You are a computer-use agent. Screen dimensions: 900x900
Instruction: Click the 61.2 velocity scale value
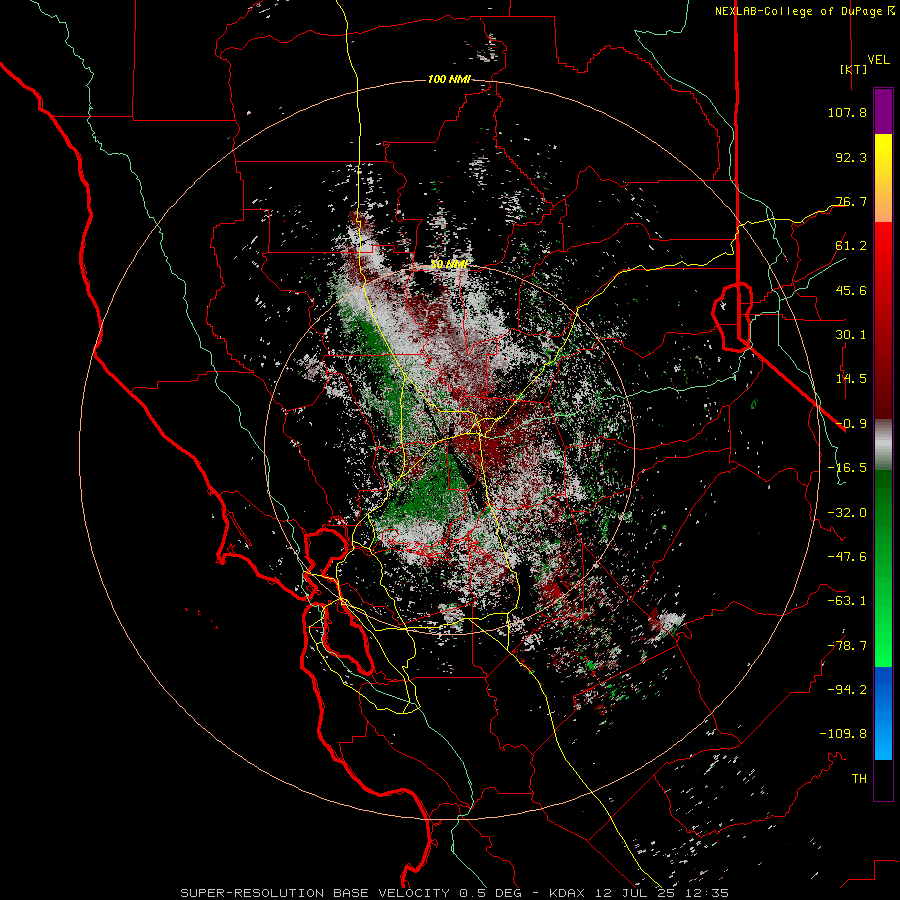[851, 246]
